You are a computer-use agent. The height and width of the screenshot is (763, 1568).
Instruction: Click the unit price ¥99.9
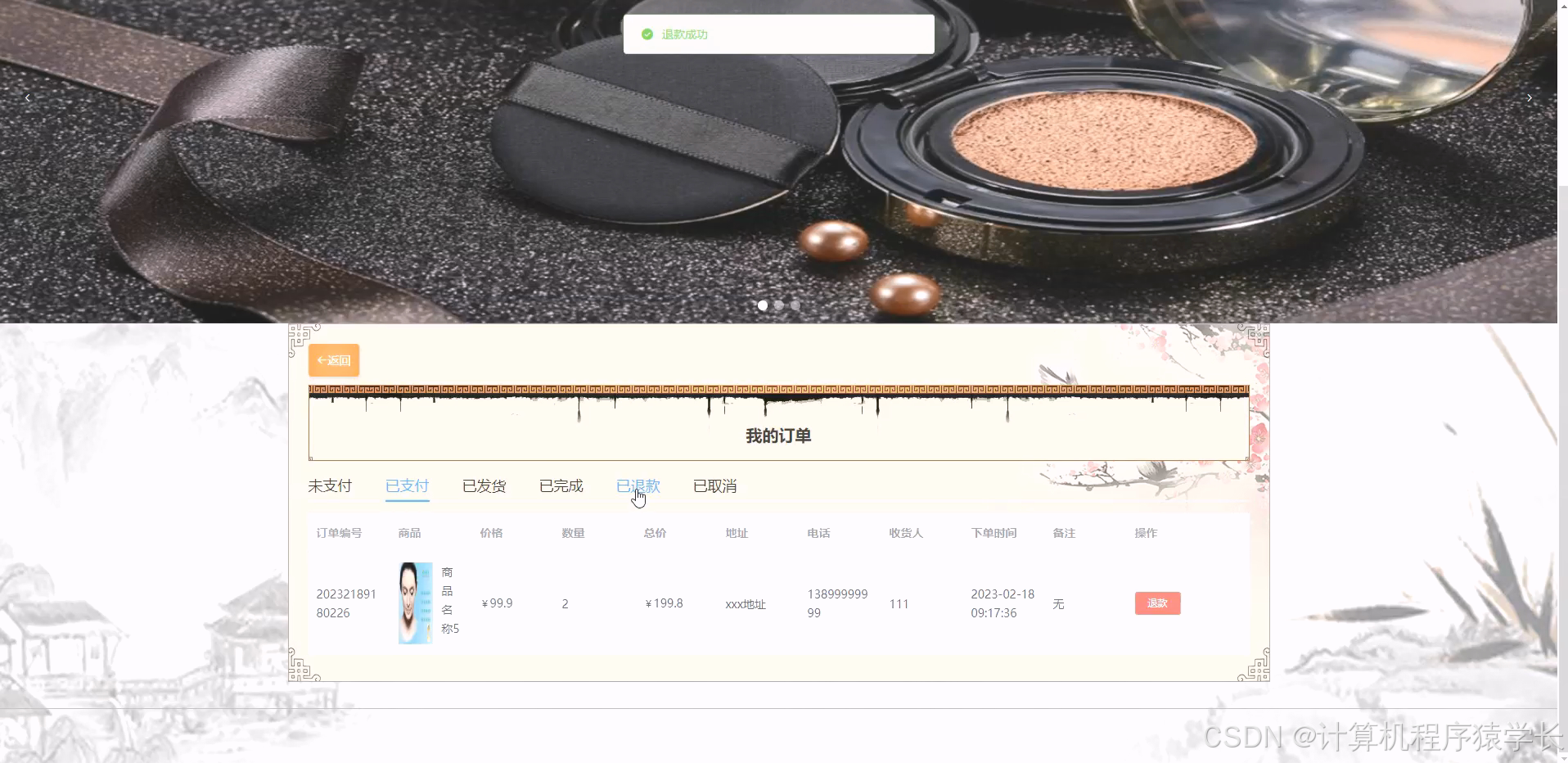[497, 603]
